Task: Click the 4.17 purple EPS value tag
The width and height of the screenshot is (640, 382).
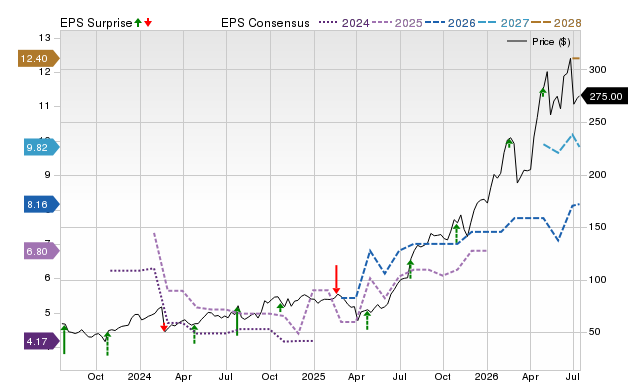Action: click(x=42, y=341)
